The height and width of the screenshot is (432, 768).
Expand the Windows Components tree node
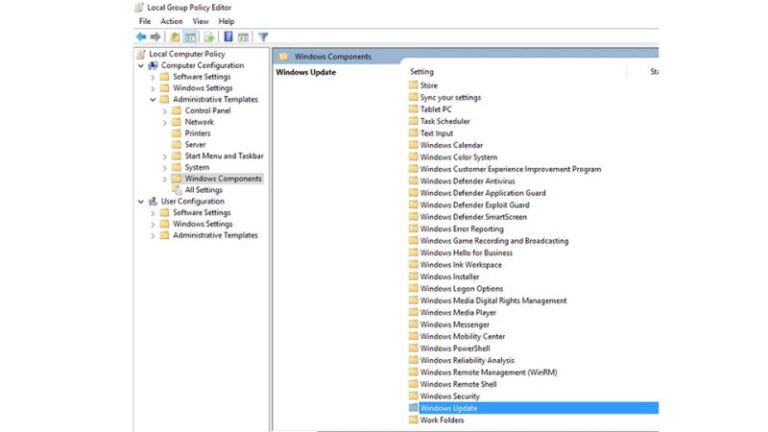pos(165,179)
